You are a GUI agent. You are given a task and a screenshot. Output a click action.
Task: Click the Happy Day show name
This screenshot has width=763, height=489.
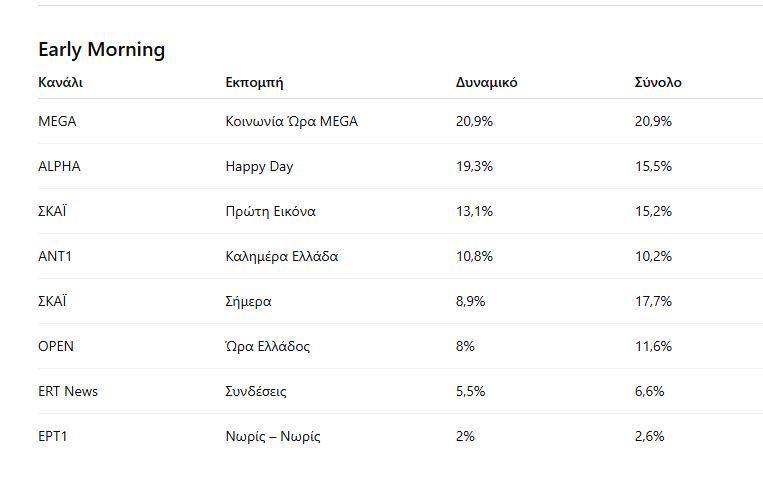coord(259,166)
